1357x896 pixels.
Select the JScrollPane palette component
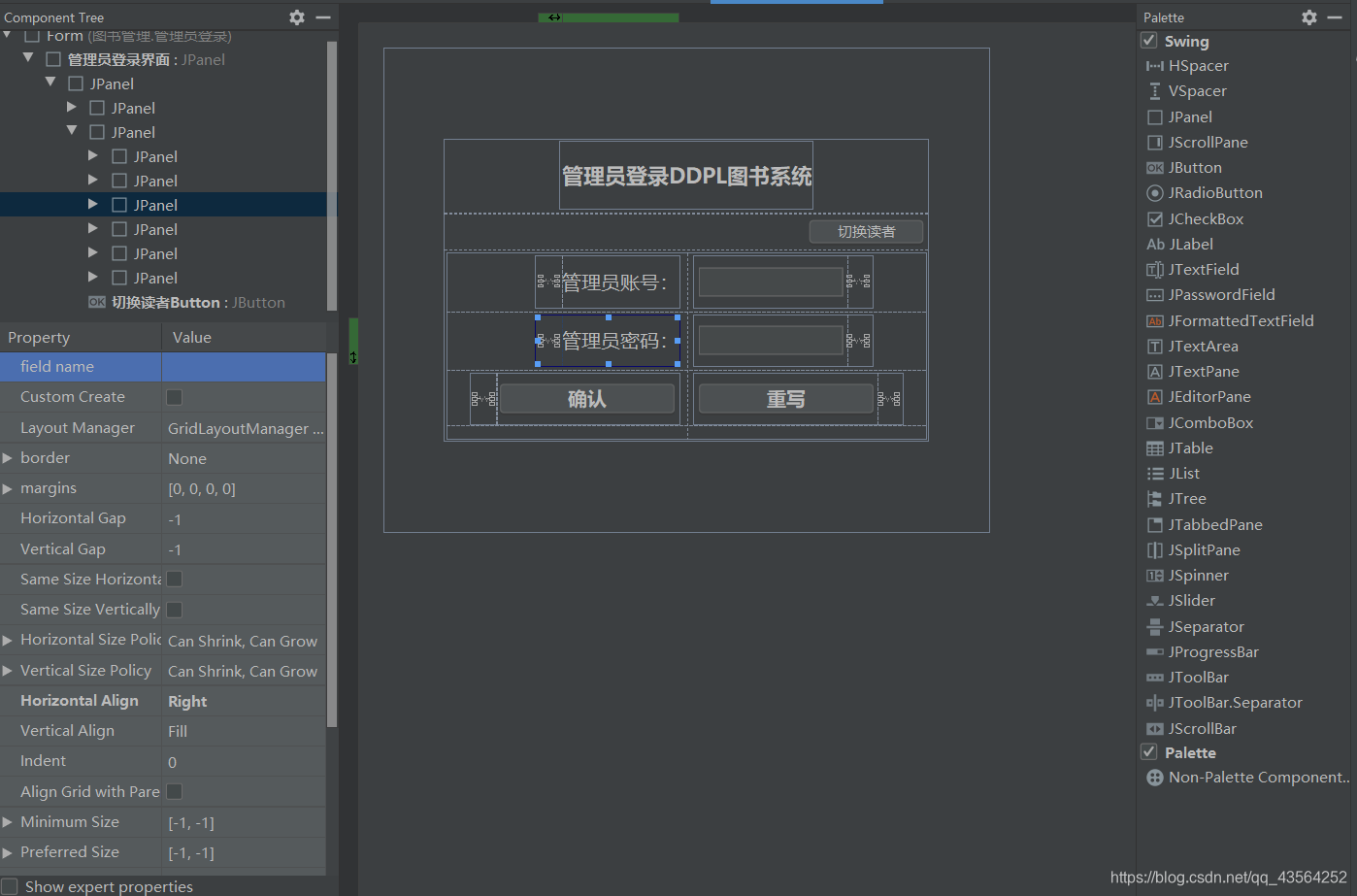(x=1197, y=143)
